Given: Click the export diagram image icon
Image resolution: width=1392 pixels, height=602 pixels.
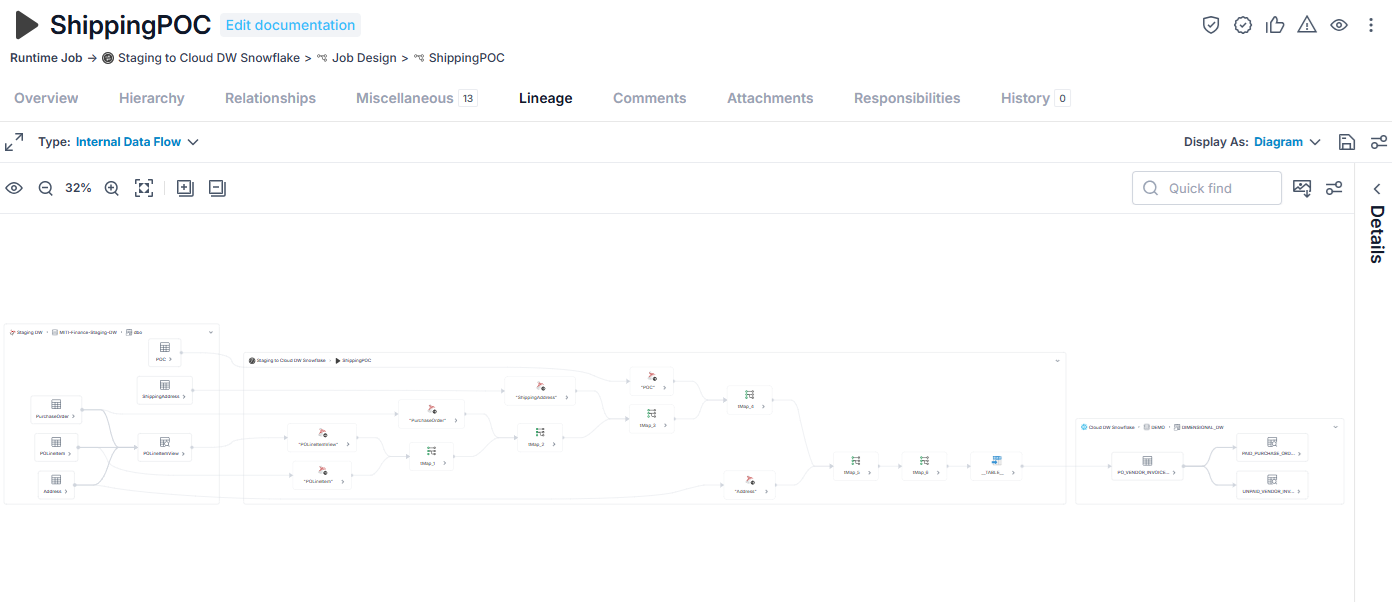Looking at the screenshot, I should [x=1302, y=188].
